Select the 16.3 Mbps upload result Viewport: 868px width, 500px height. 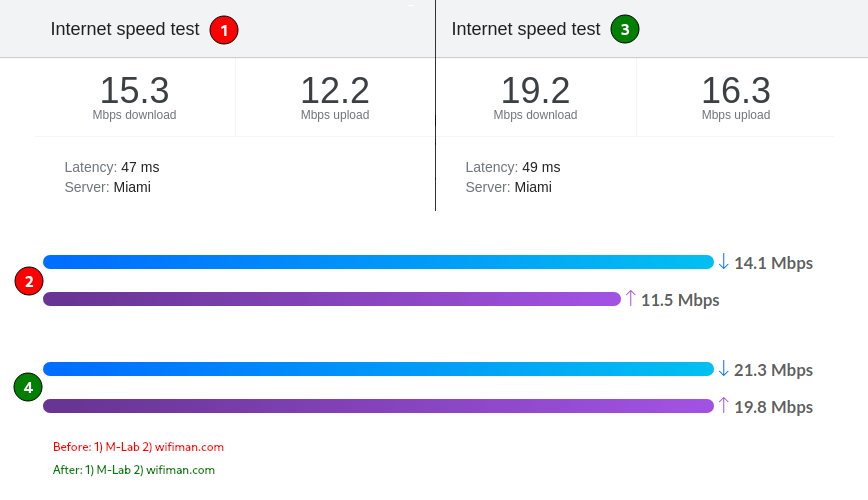pos(736,97)
